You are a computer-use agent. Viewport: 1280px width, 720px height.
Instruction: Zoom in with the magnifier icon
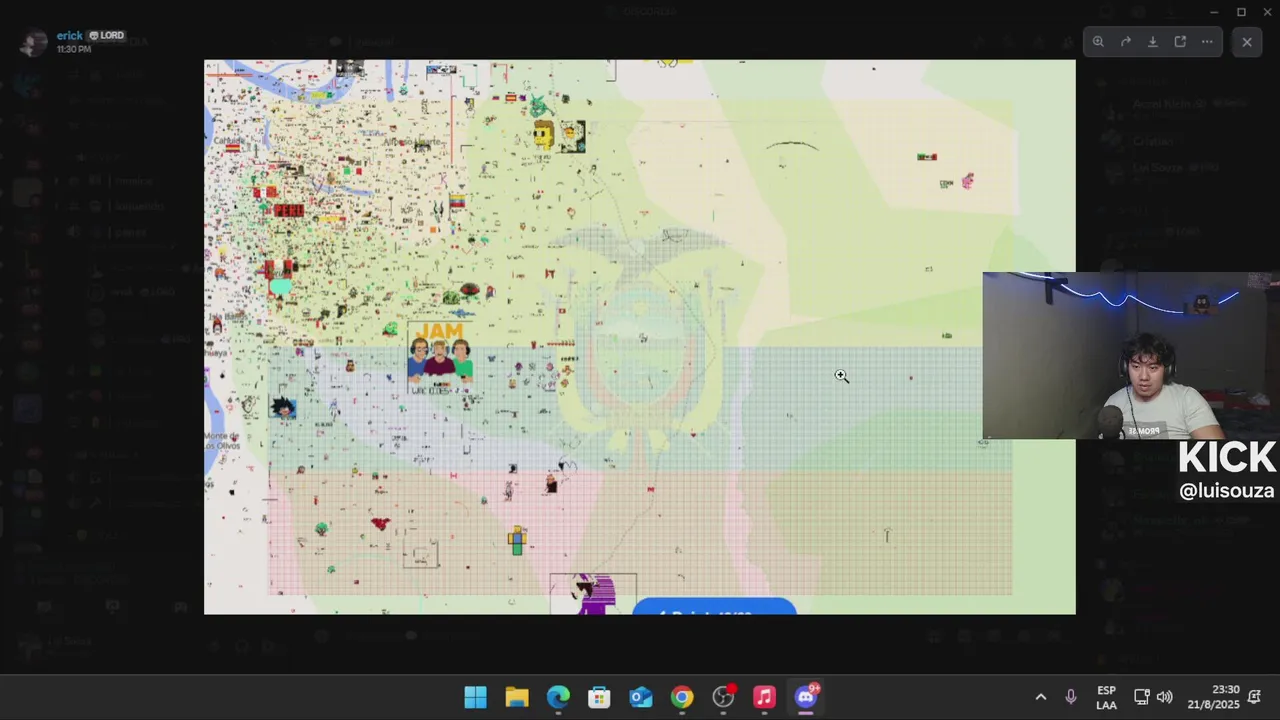1098,42
